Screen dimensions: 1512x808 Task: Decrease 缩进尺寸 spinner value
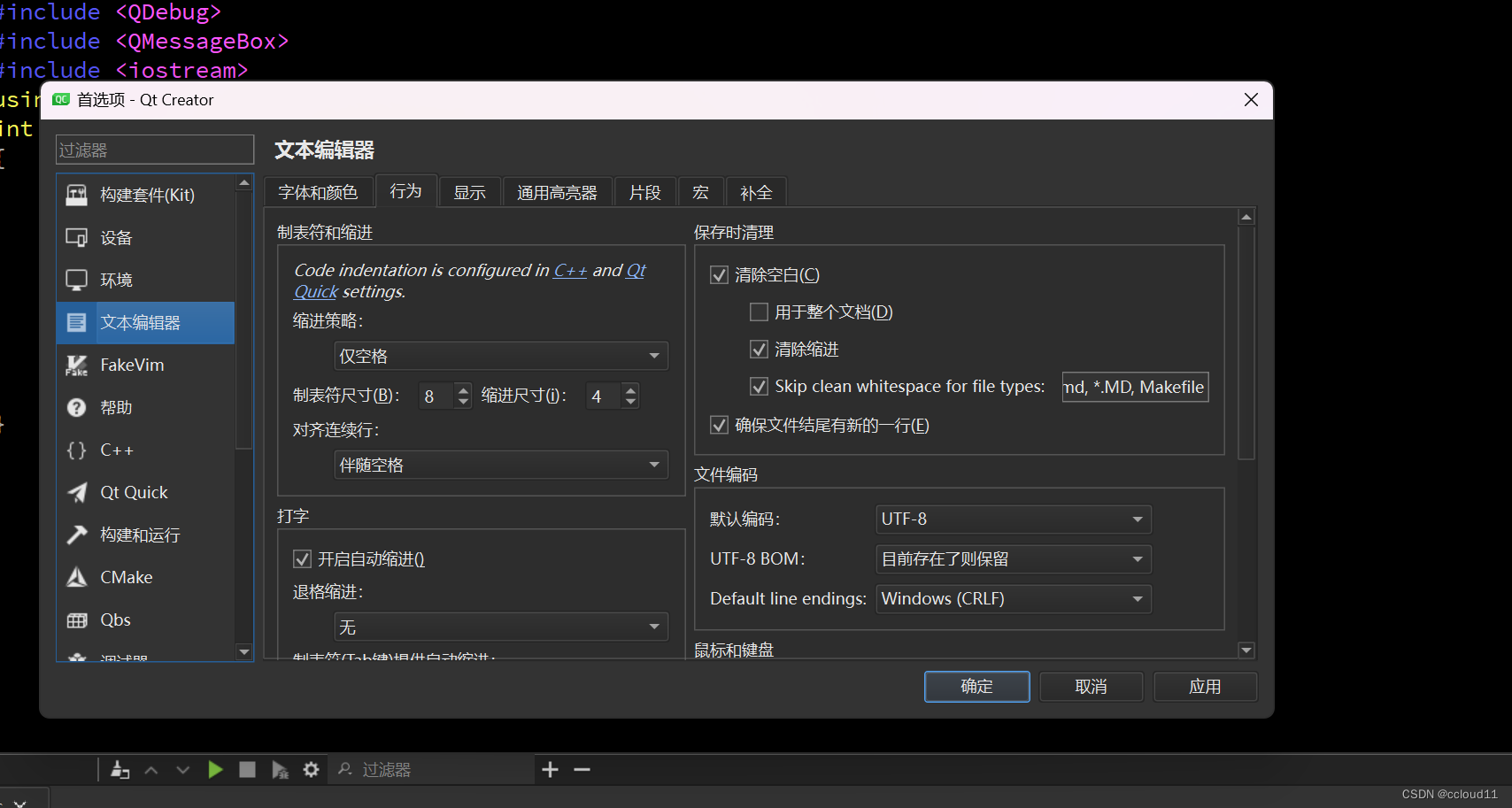630,402
